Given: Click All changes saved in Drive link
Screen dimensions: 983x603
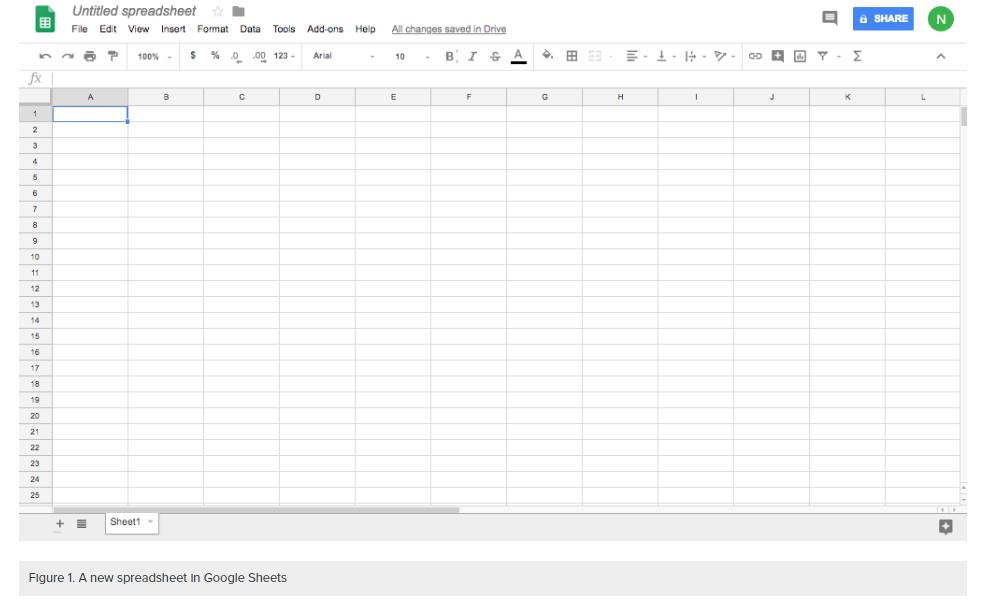Looking at the screenshot, I should click(448, 29).
